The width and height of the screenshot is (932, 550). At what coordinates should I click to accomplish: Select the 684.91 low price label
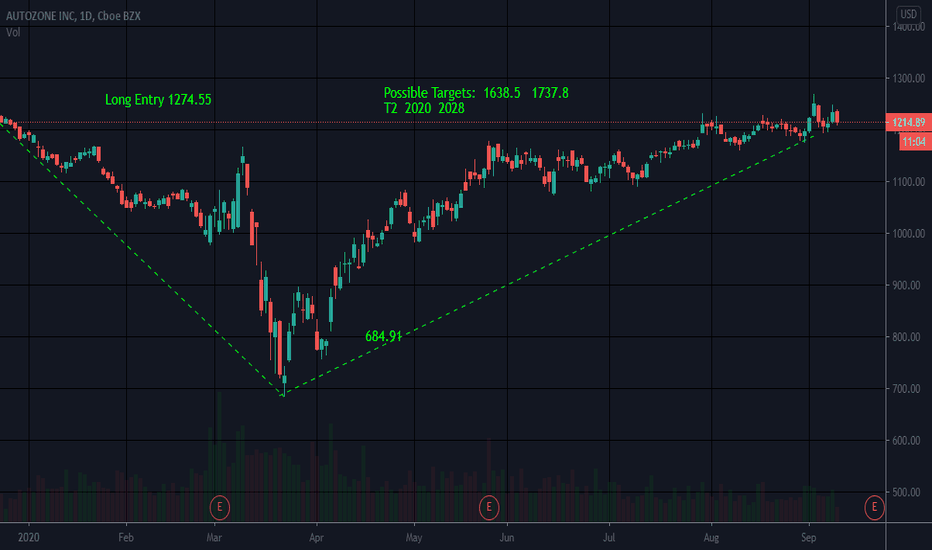[x=383, y=337]
